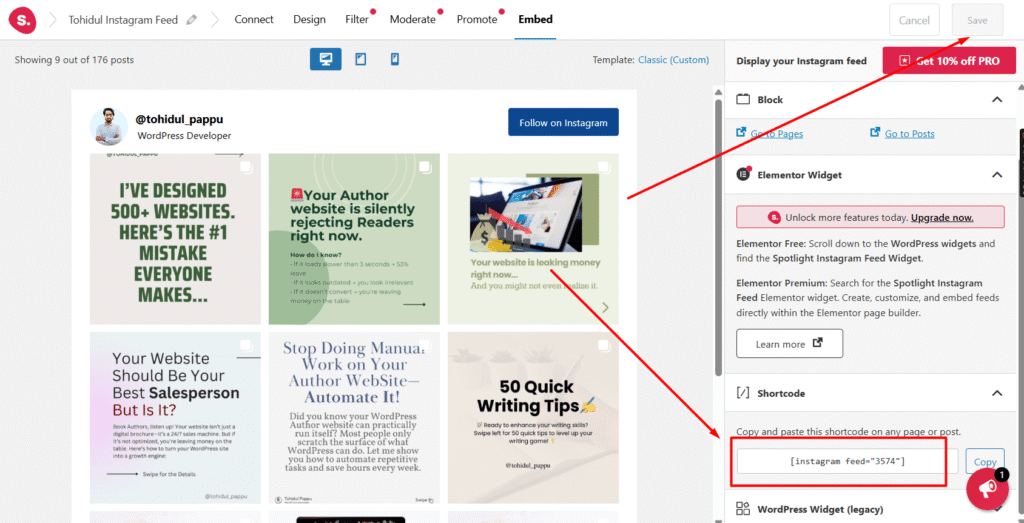
Task: Open the 50 Quick Writing Tips post
Action: click(x=533, y=418)
